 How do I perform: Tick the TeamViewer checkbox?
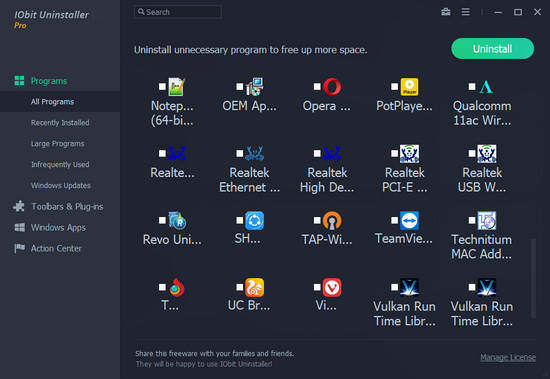[395, 220]
